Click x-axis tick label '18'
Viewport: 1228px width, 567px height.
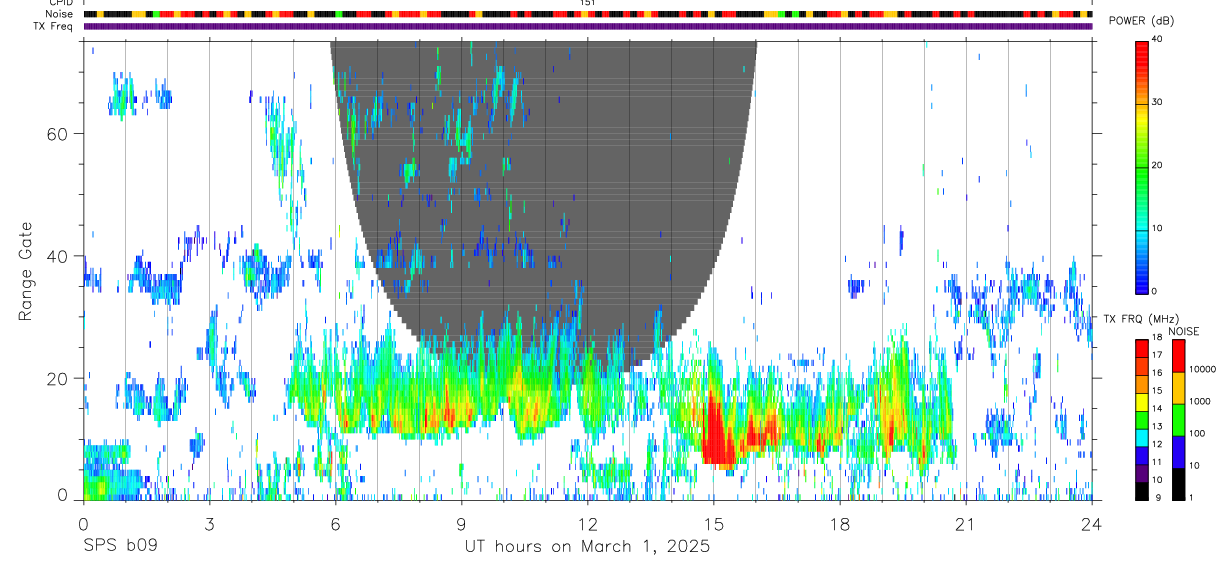(839, 523)
